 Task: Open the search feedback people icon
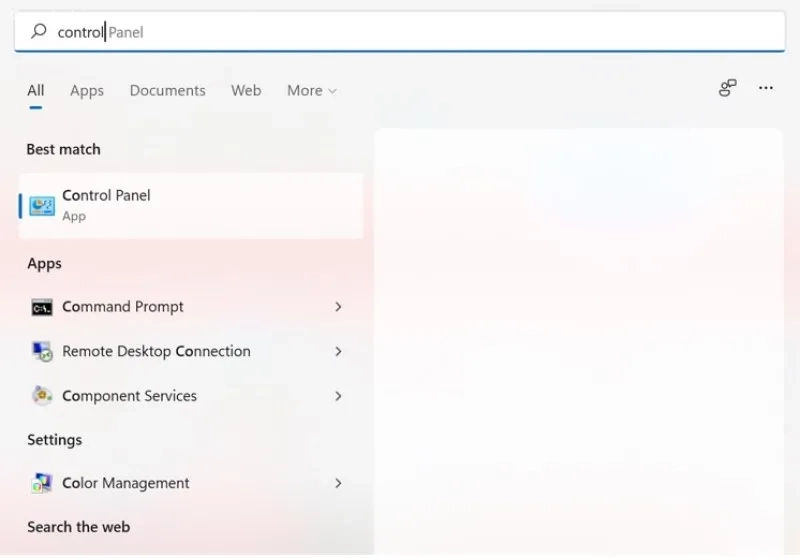[728, 88]
